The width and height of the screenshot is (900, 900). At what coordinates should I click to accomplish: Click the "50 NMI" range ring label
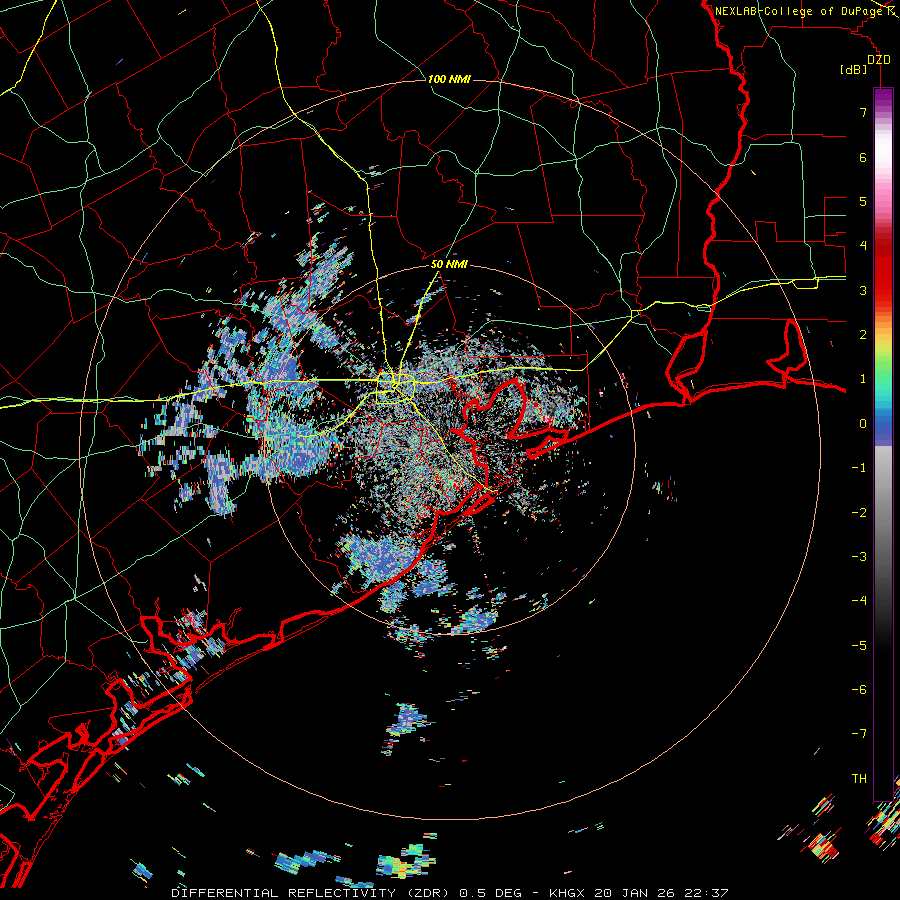(x=449, y=265)
